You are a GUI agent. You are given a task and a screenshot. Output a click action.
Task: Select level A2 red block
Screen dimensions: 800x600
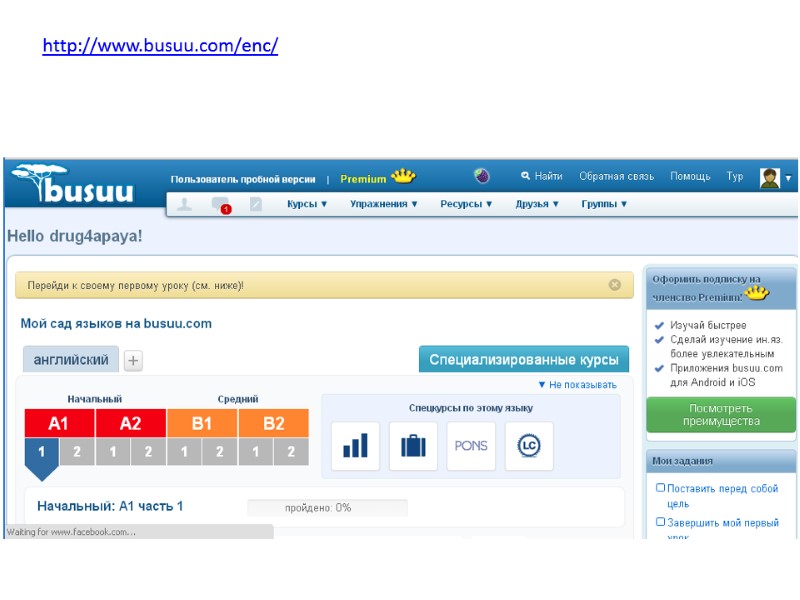point(131,423)
